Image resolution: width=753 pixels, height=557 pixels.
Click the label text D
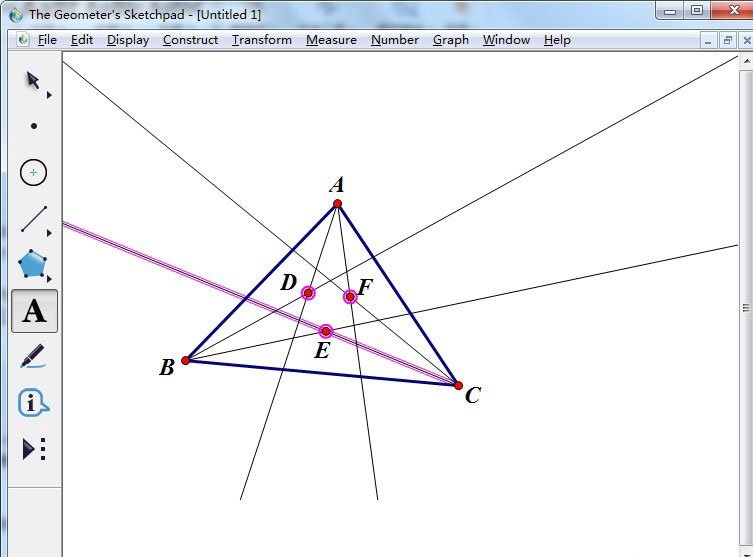(x=288, y=282)
